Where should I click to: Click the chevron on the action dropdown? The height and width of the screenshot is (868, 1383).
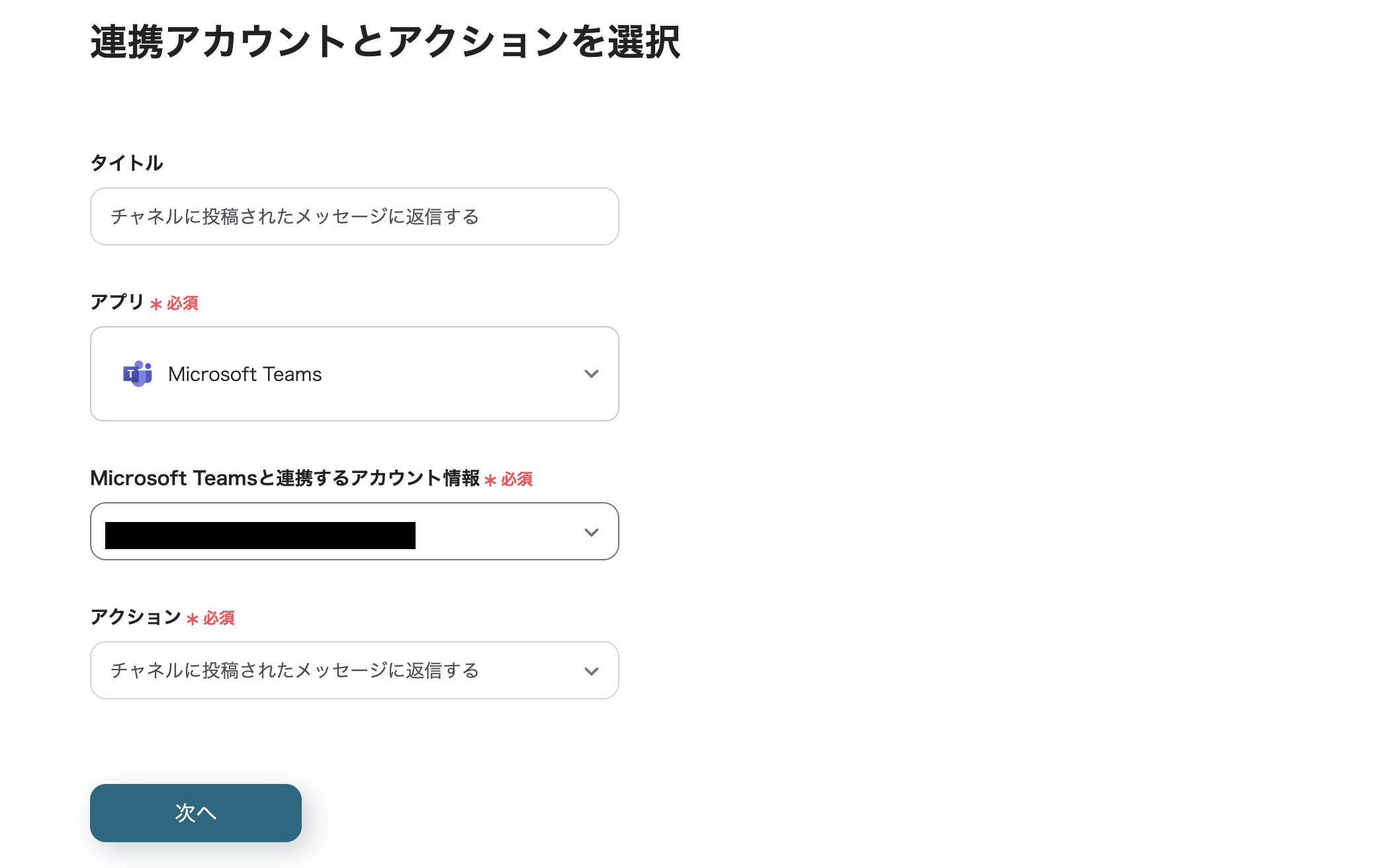591,670
